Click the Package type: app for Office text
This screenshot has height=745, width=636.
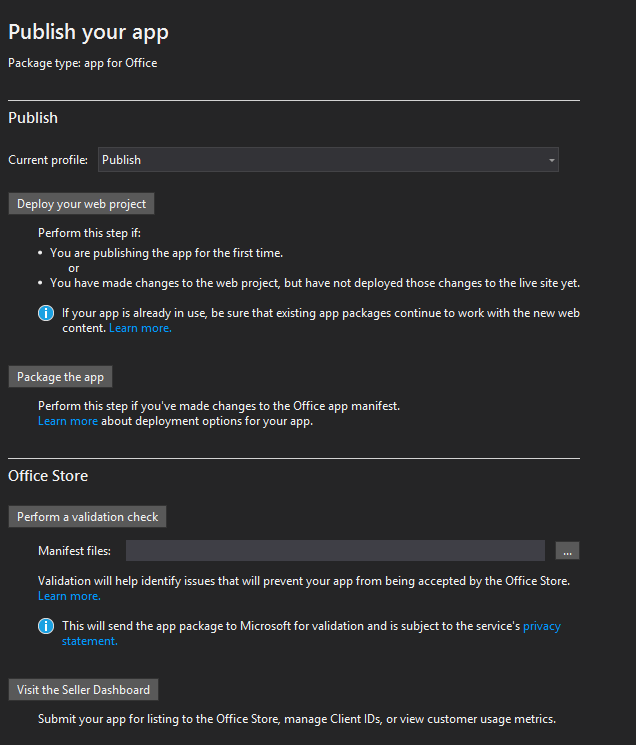pyautogui.click(x=83, y=63)
